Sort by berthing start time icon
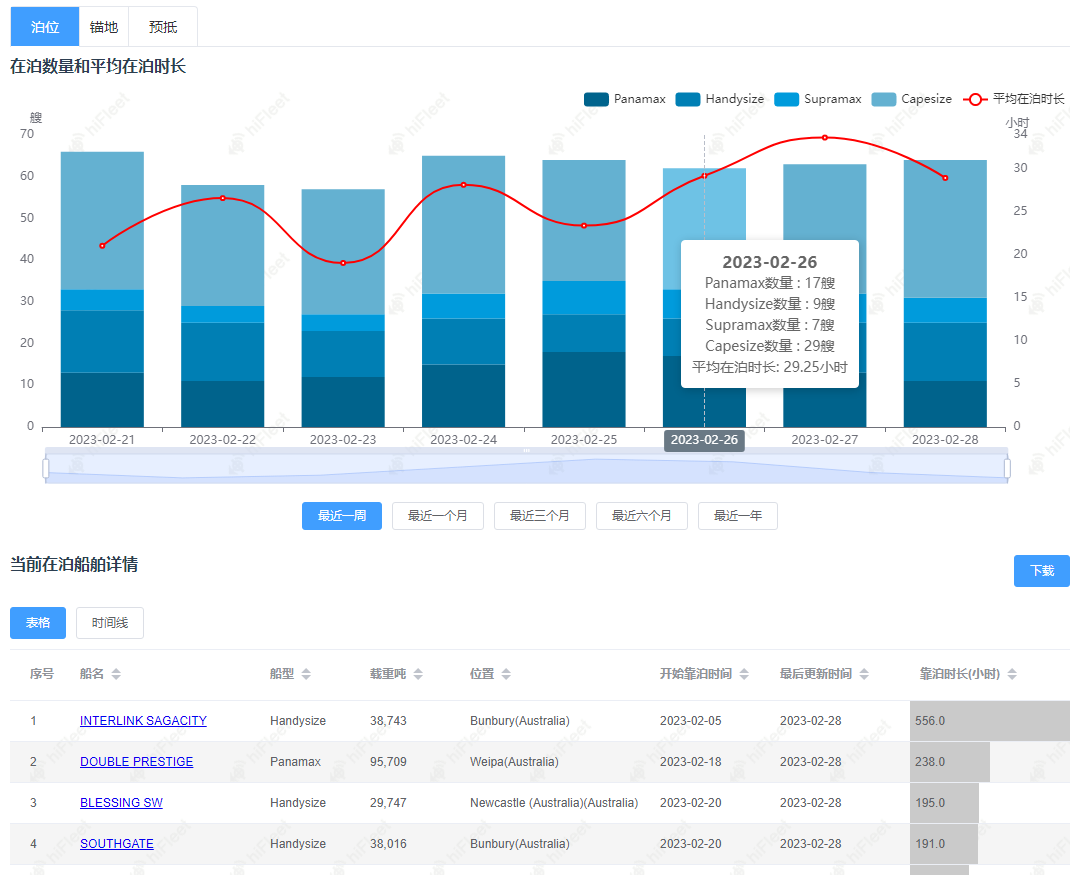This screenshot has height=875, width=1084. [x=744, y=675]
